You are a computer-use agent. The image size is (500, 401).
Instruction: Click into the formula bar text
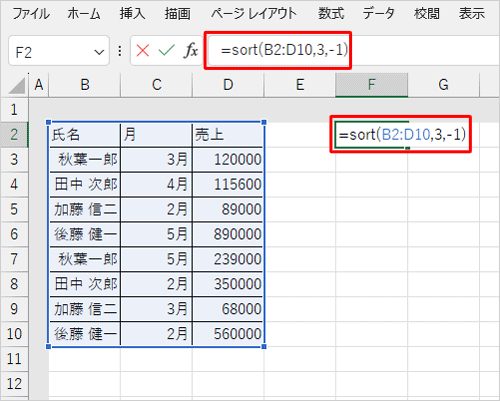(284, 50)
